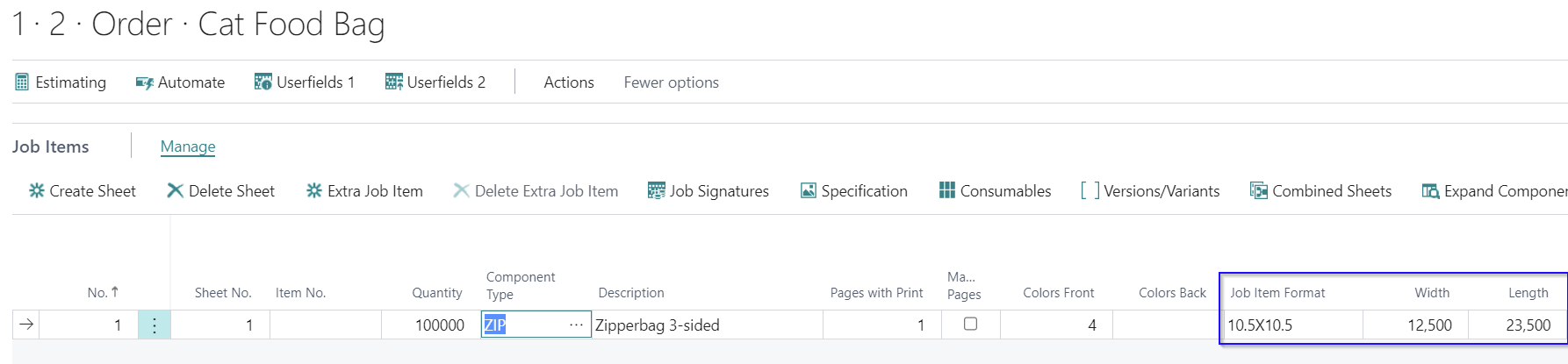This screenshot has height=364, width=1568.
Task: Click Create Sheet star icon
Action: coord(37,190)
